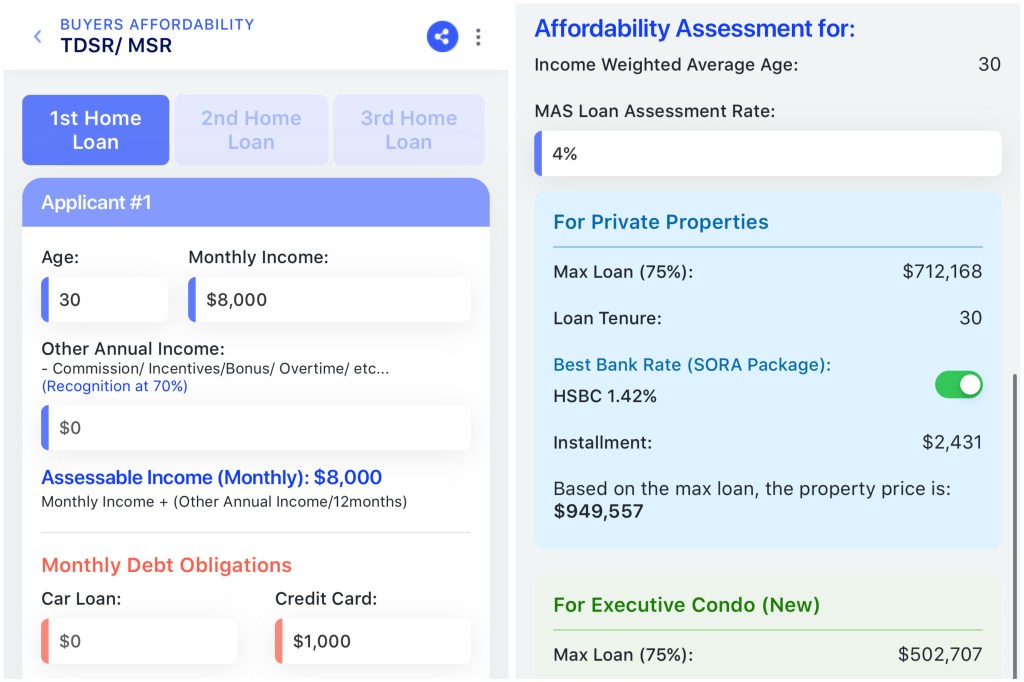Edit the Monthly Income field
Viewport: 1024px width, 682px height.
pyautogui.click(x=330, y=300)
